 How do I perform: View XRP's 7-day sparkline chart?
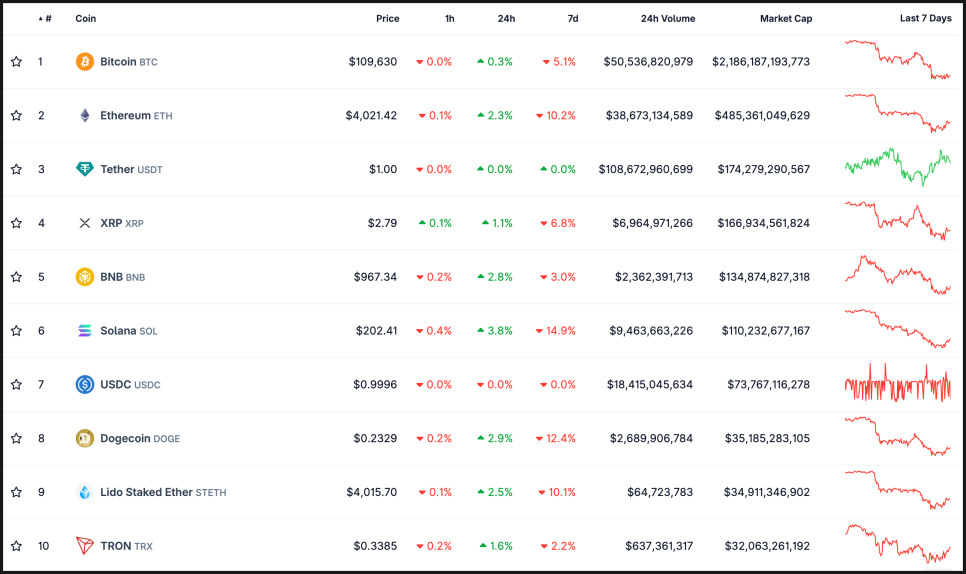(x=898, y=220)
